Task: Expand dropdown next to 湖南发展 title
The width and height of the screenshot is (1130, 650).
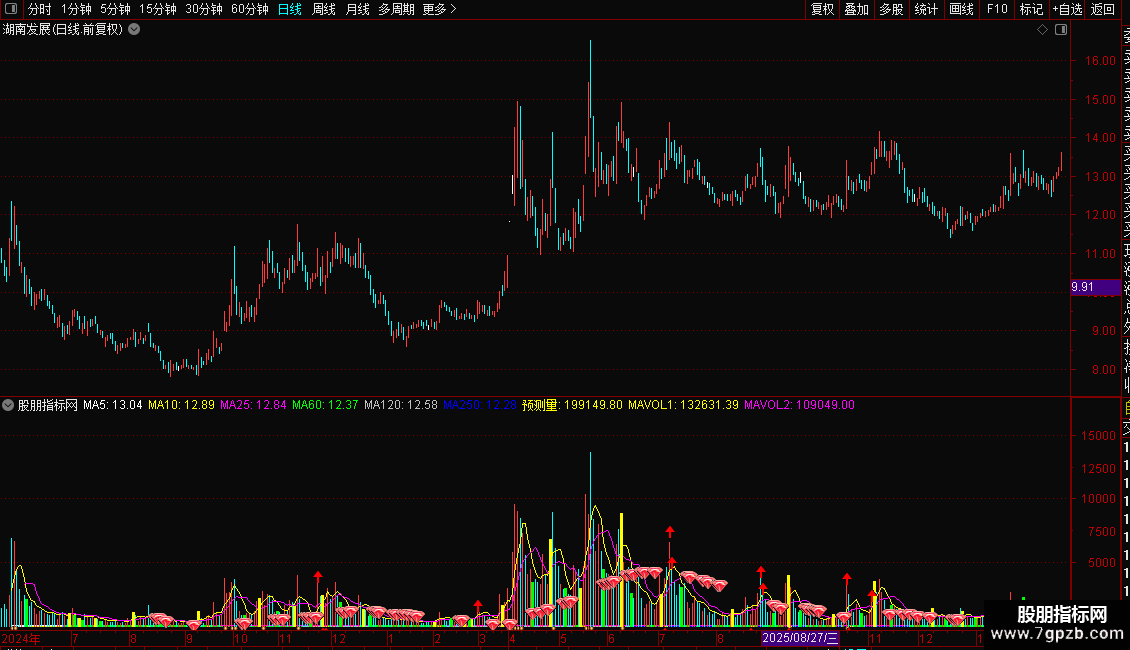Action: pyautogui.click(x=134, y=30)
